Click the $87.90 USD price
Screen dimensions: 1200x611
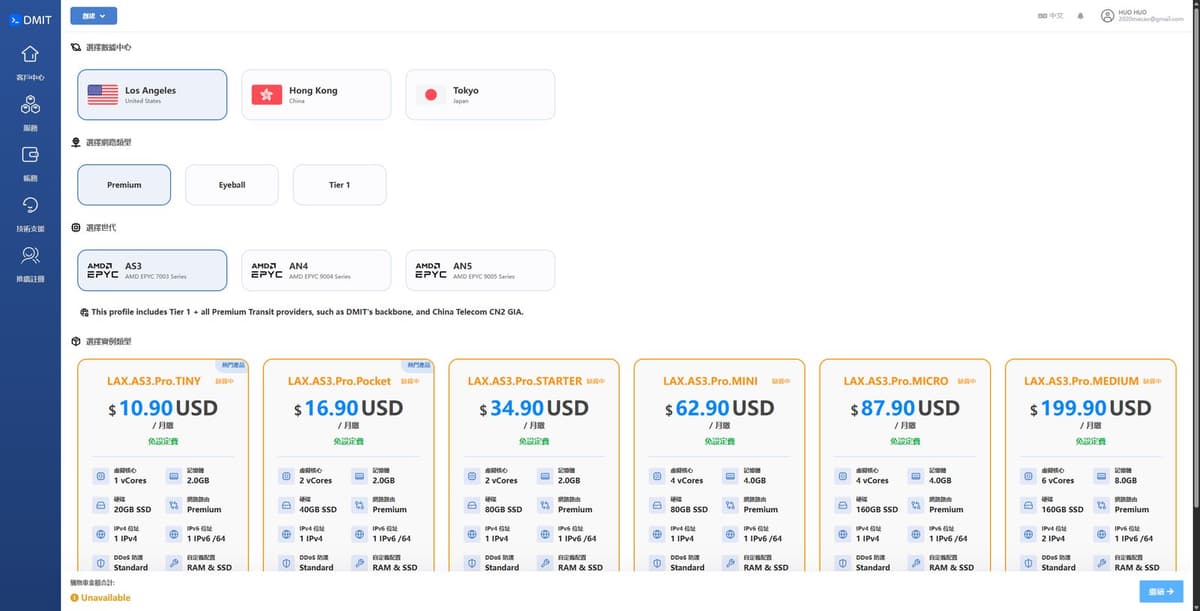(x=905, y=408)
